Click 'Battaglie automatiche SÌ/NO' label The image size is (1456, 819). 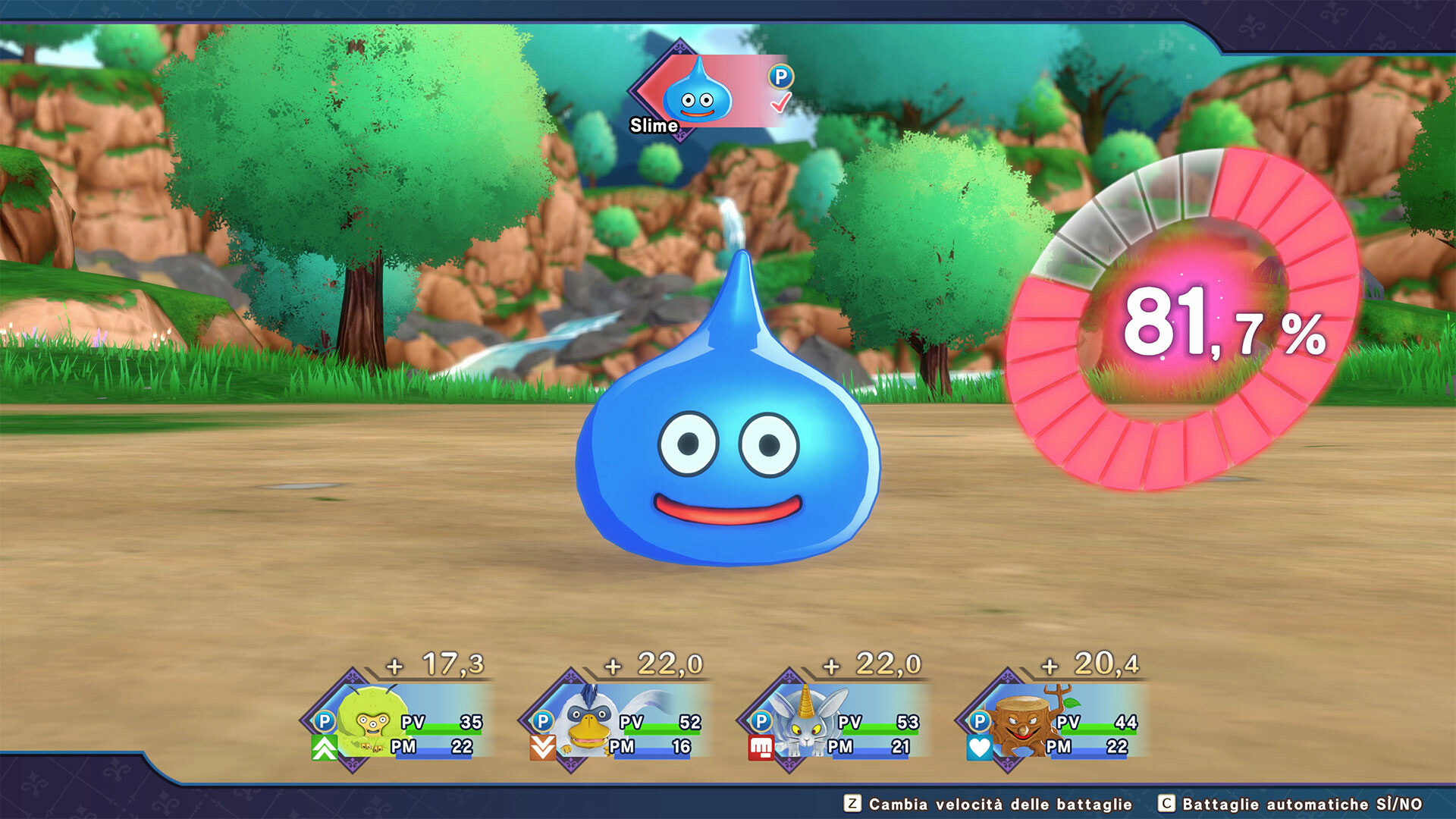(x=1302, y=804)
